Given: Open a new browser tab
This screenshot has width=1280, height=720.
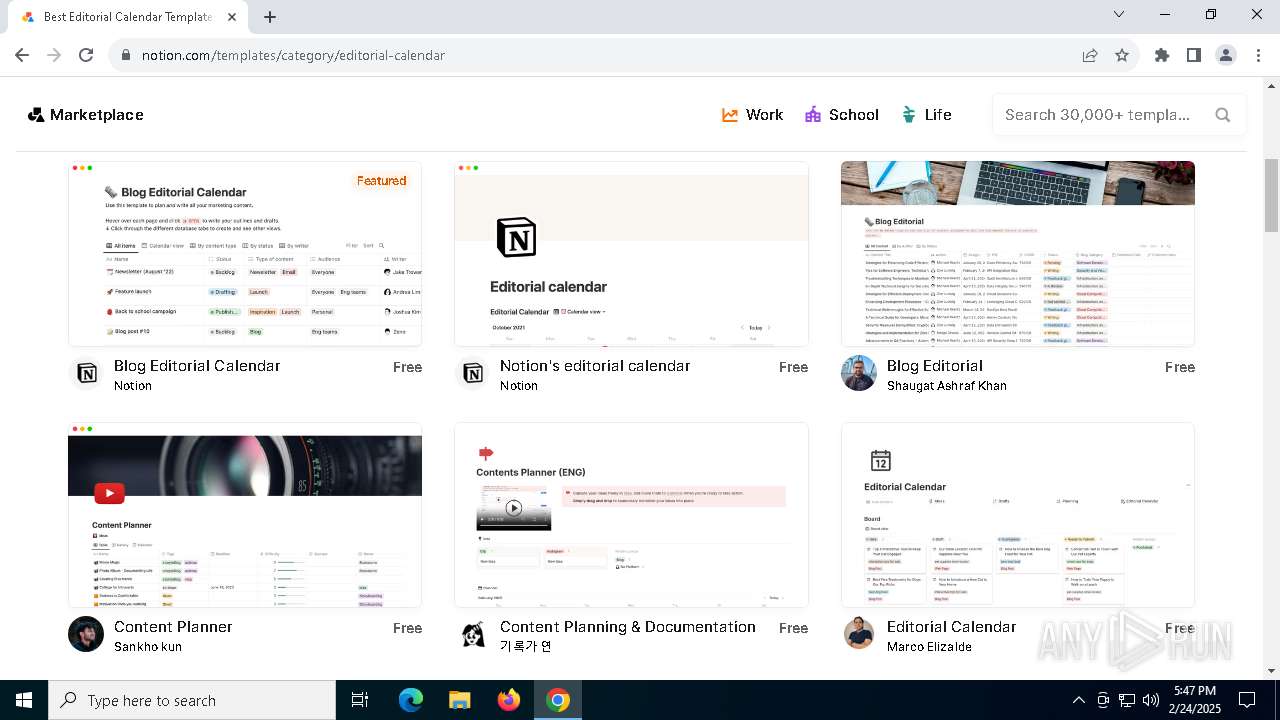Looking at the screenshot, I should point(270,17).
